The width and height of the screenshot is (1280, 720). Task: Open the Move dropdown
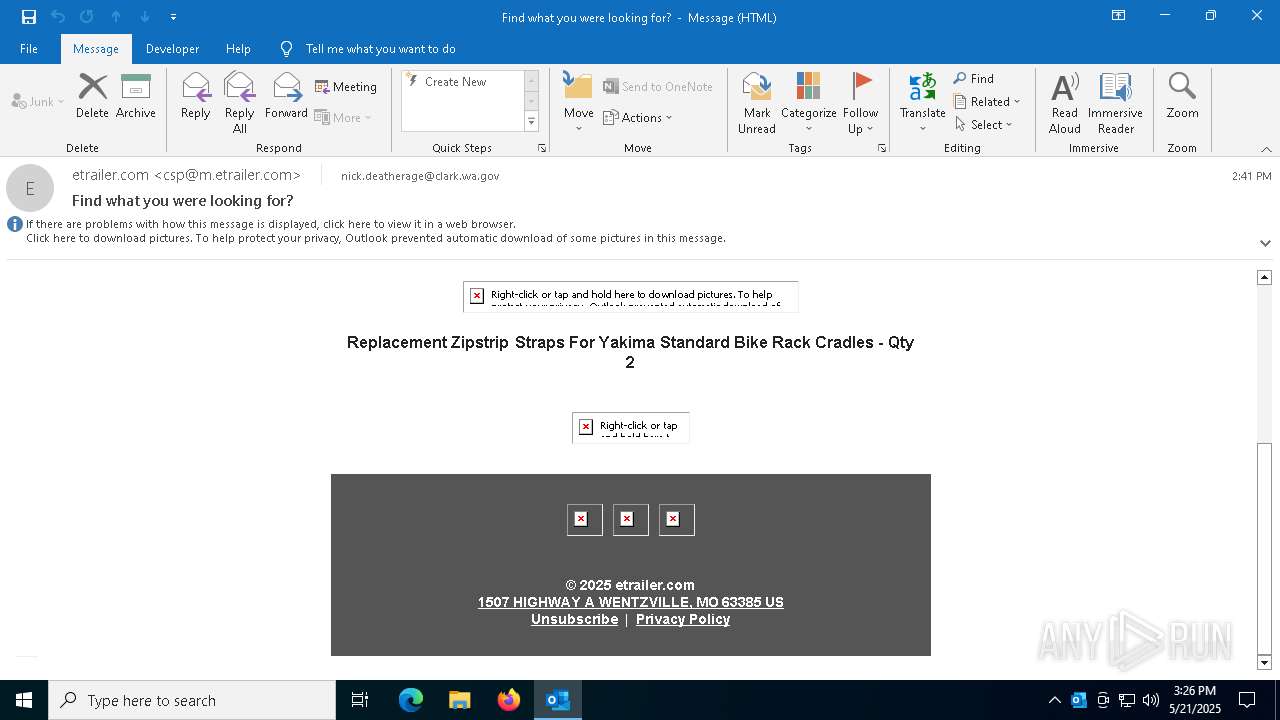[579, 103]
